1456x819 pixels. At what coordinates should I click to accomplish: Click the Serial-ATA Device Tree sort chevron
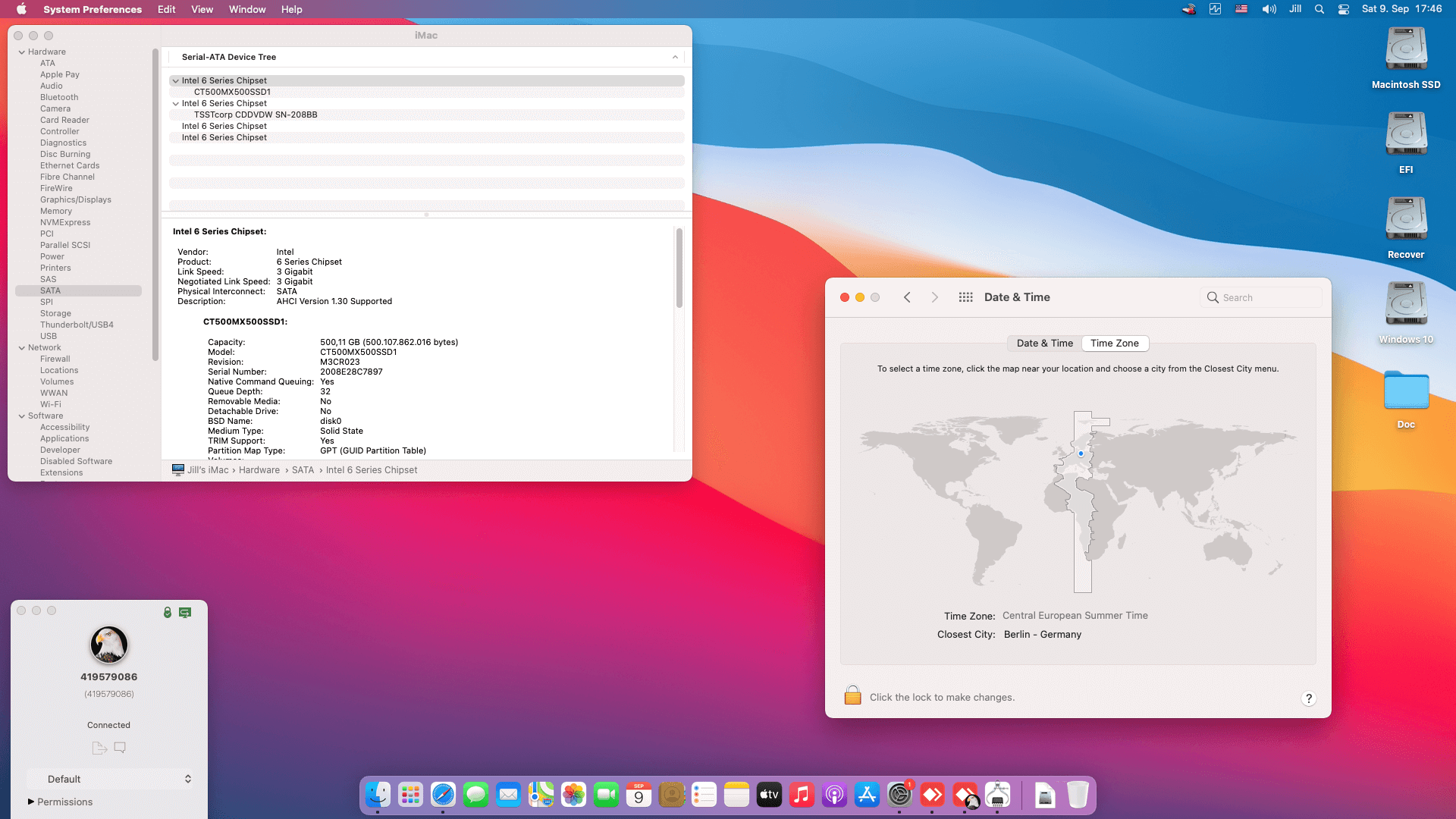tap(675, 57)
